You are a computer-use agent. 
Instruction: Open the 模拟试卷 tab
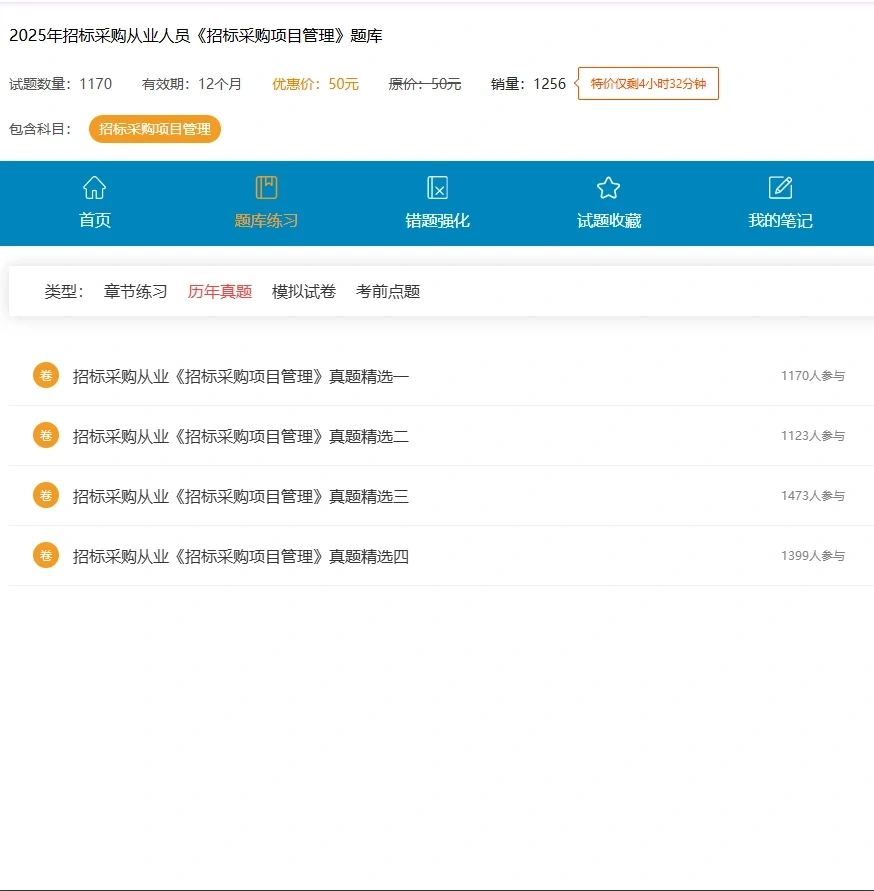(x=303, y=291)
